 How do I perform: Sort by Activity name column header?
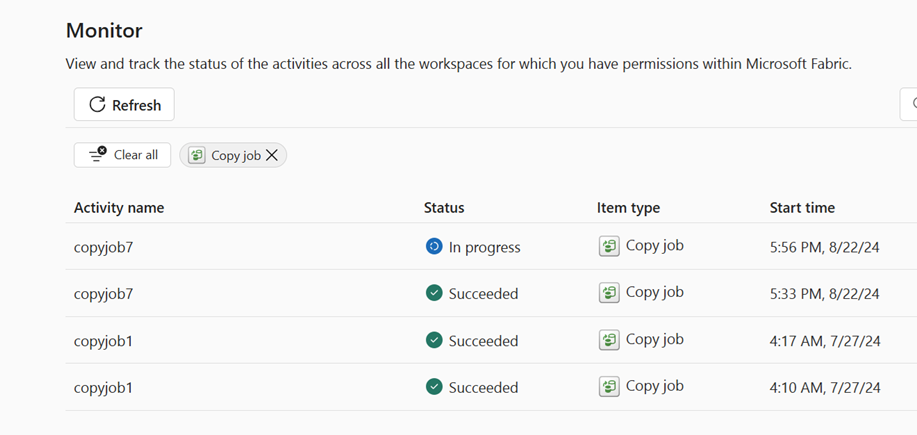[119, 208]
